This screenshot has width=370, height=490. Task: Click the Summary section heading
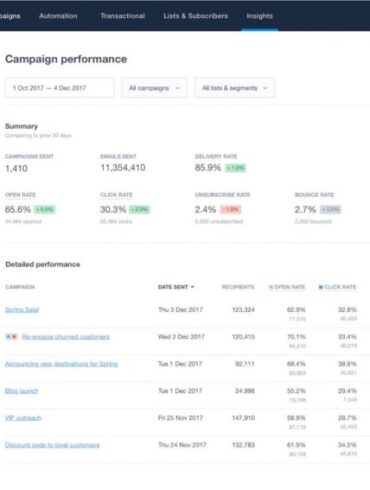[21, 126]
